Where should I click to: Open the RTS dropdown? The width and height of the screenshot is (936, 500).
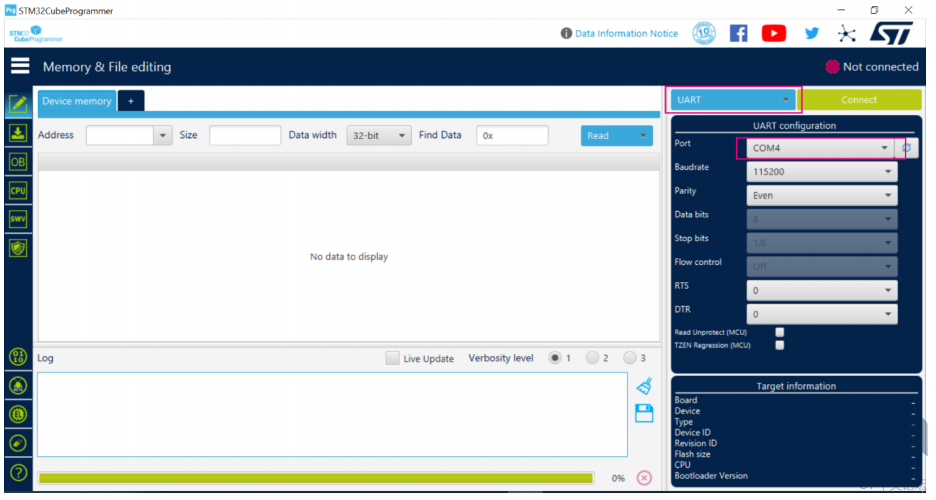coord(821,291)
